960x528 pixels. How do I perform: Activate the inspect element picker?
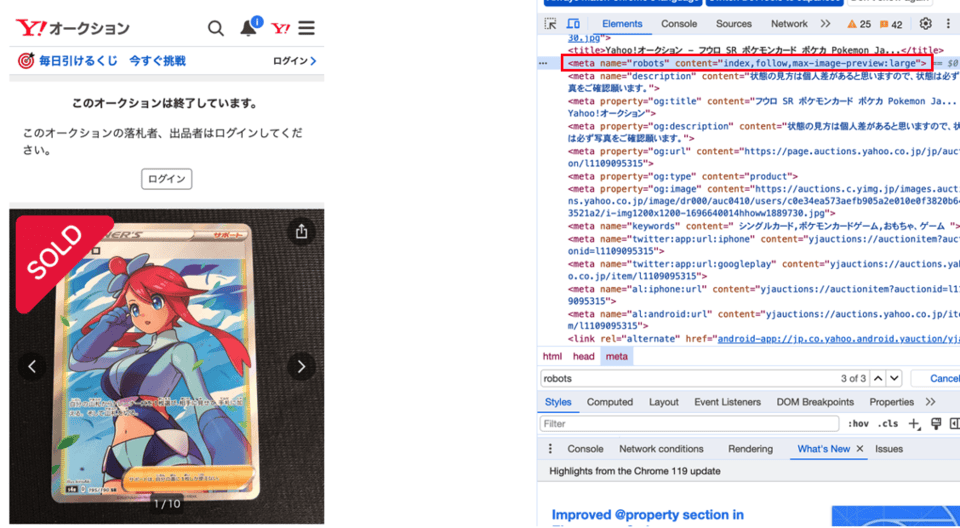[x=550, y=24]
